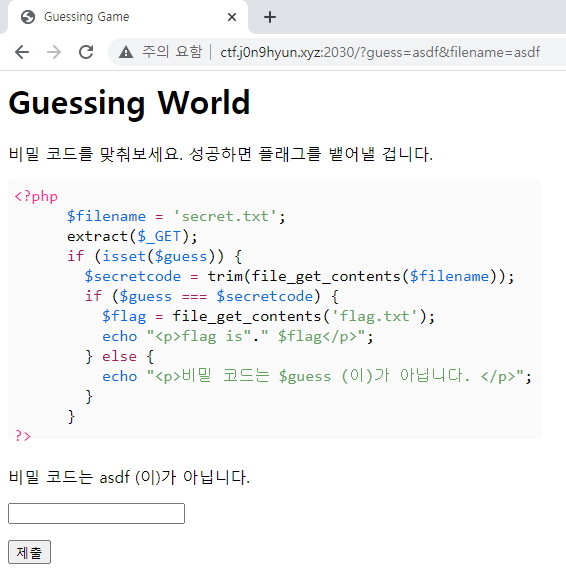Viewport: 566px width, 581px height.
Task: Click the address bar URL text
Action: (x=380, y=52)
